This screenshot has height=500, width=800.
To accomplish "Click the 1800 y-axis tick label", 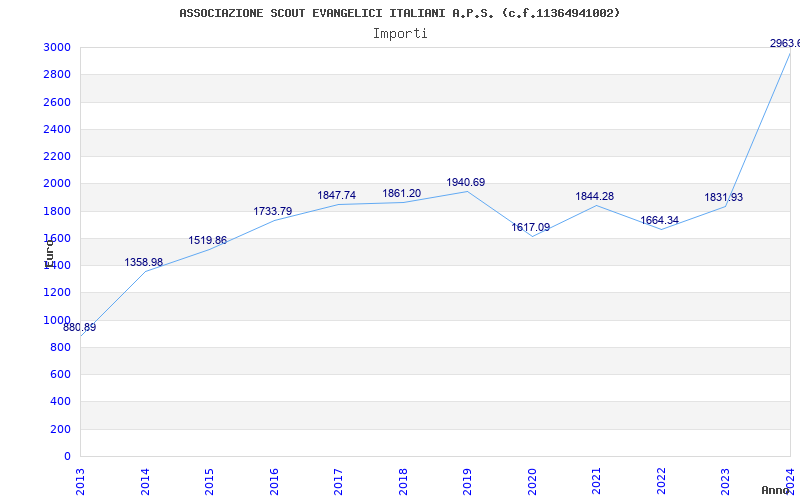I will (x=57, y=211).
